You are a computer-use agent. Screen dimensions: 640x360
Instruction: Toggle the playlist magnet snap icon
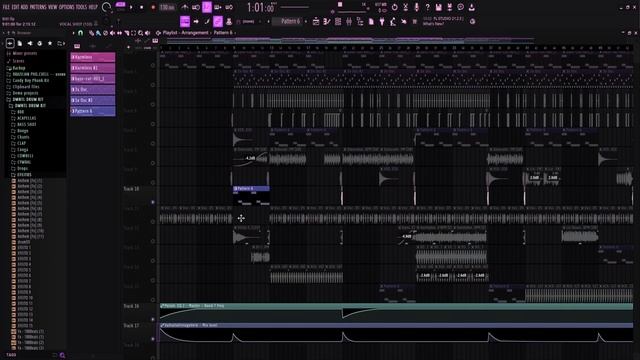(80, 33)
